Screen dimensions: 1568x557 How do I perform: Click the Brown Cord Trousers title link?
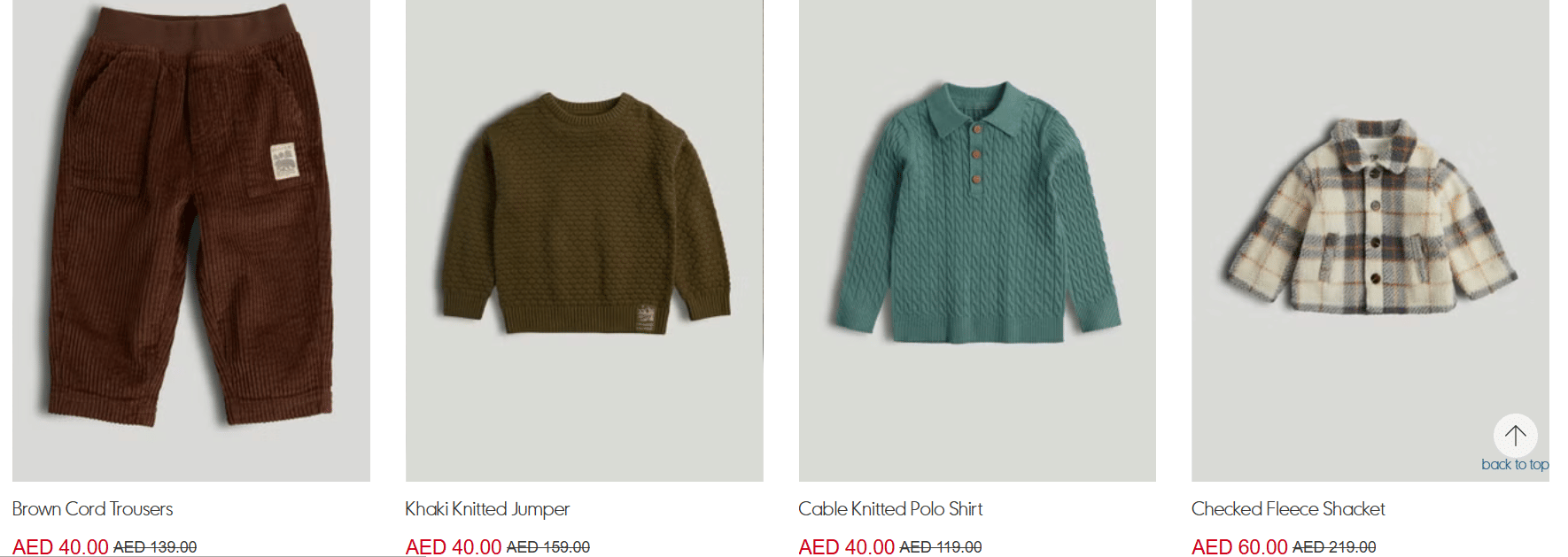[x=93, y=509]
